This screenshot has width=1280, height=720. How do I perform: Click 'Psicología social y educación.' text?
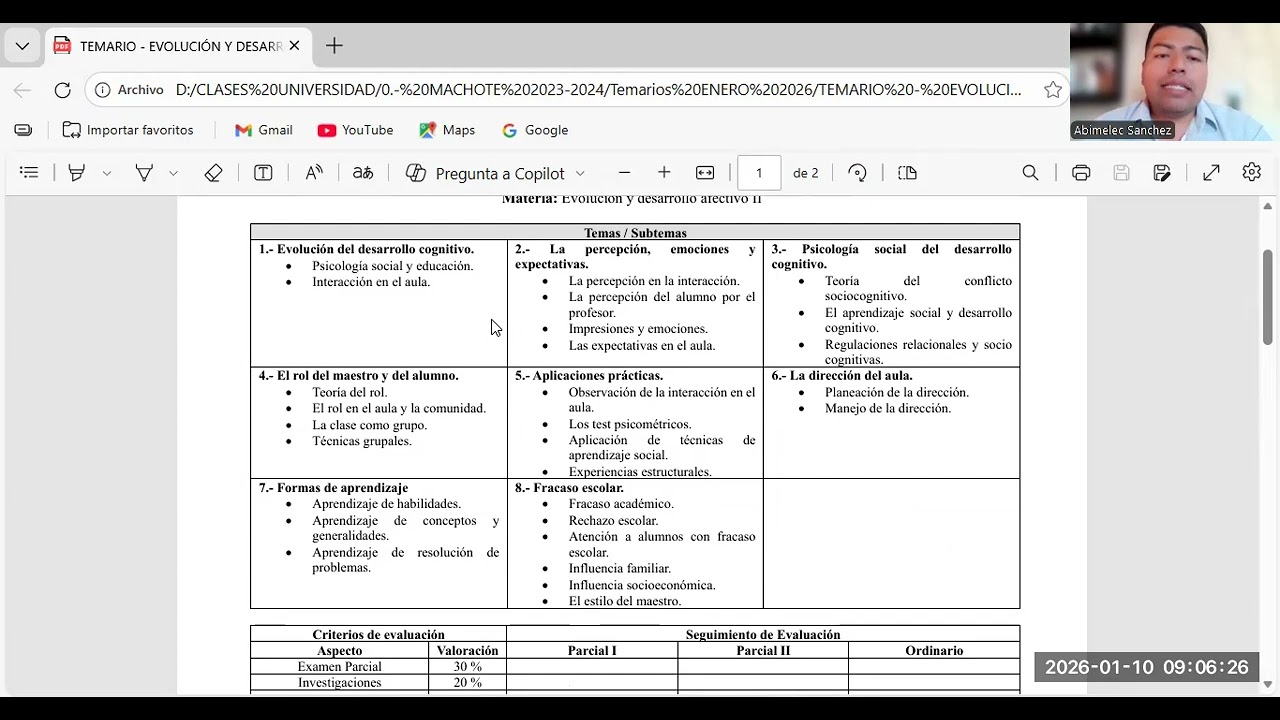click(392, 266)
